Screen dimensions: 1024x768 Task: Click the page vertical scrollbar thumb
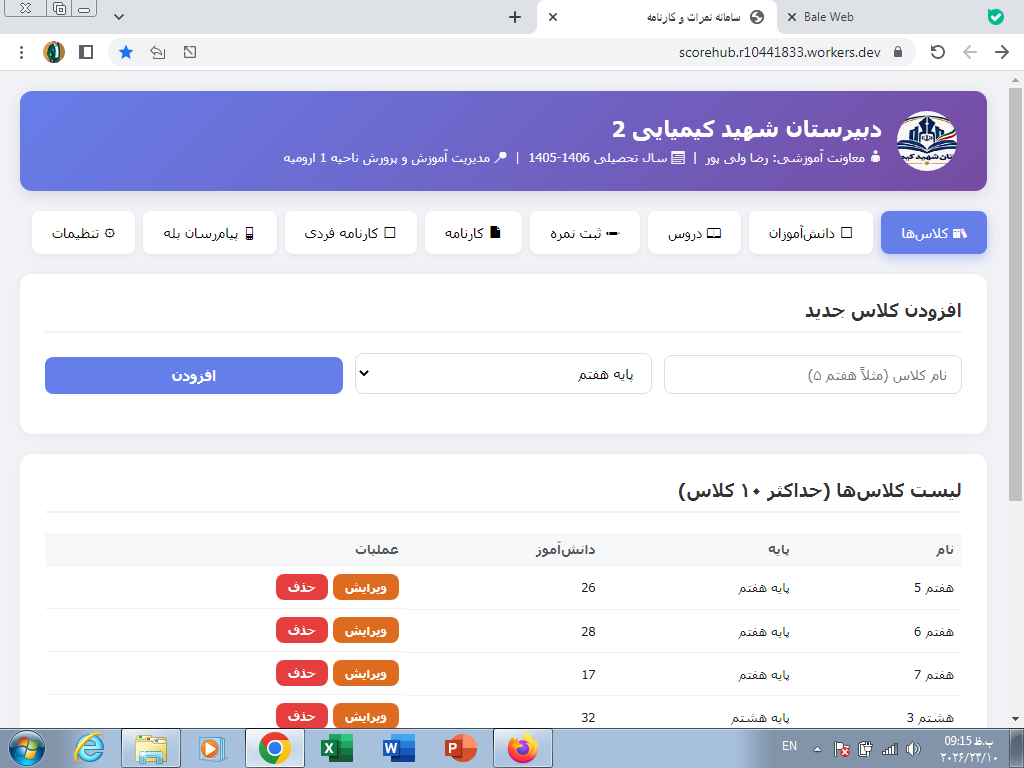pyautogui.click(x=1015, y=294)
